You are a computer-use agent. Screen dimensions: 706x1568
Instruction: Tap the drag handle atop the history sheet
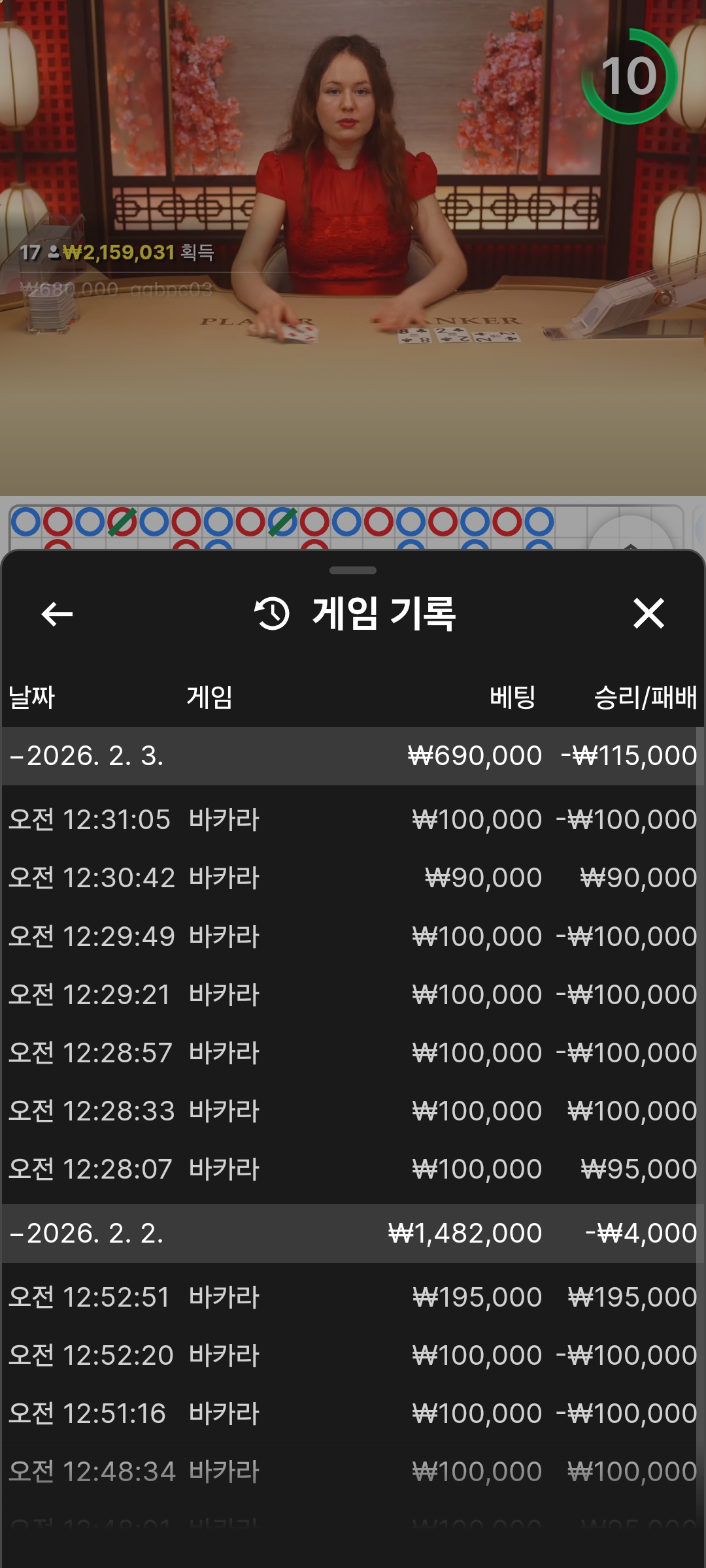click(x=353, y=570)
